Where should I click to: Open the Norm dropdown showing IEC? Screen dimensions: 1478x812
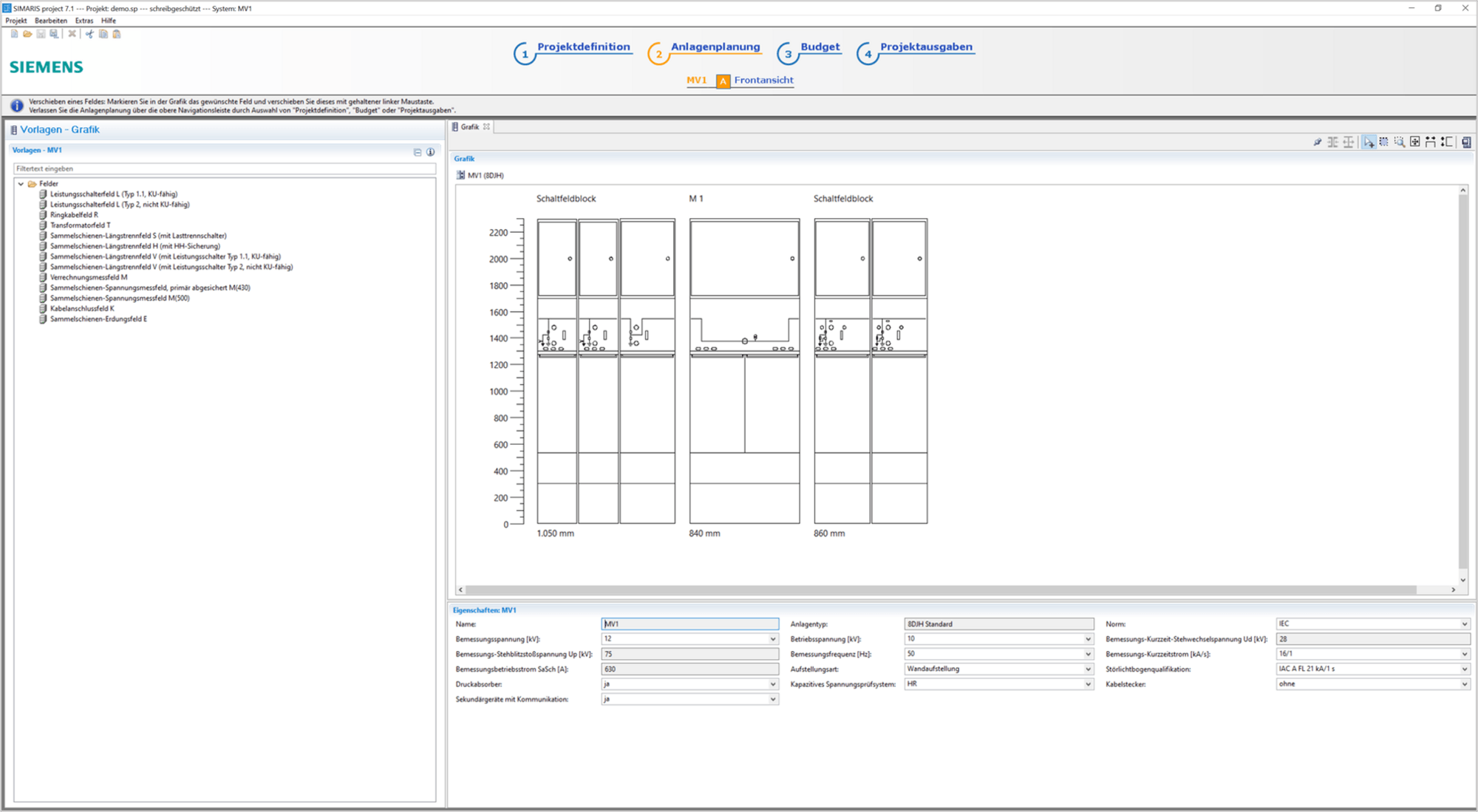point(1463,624)
